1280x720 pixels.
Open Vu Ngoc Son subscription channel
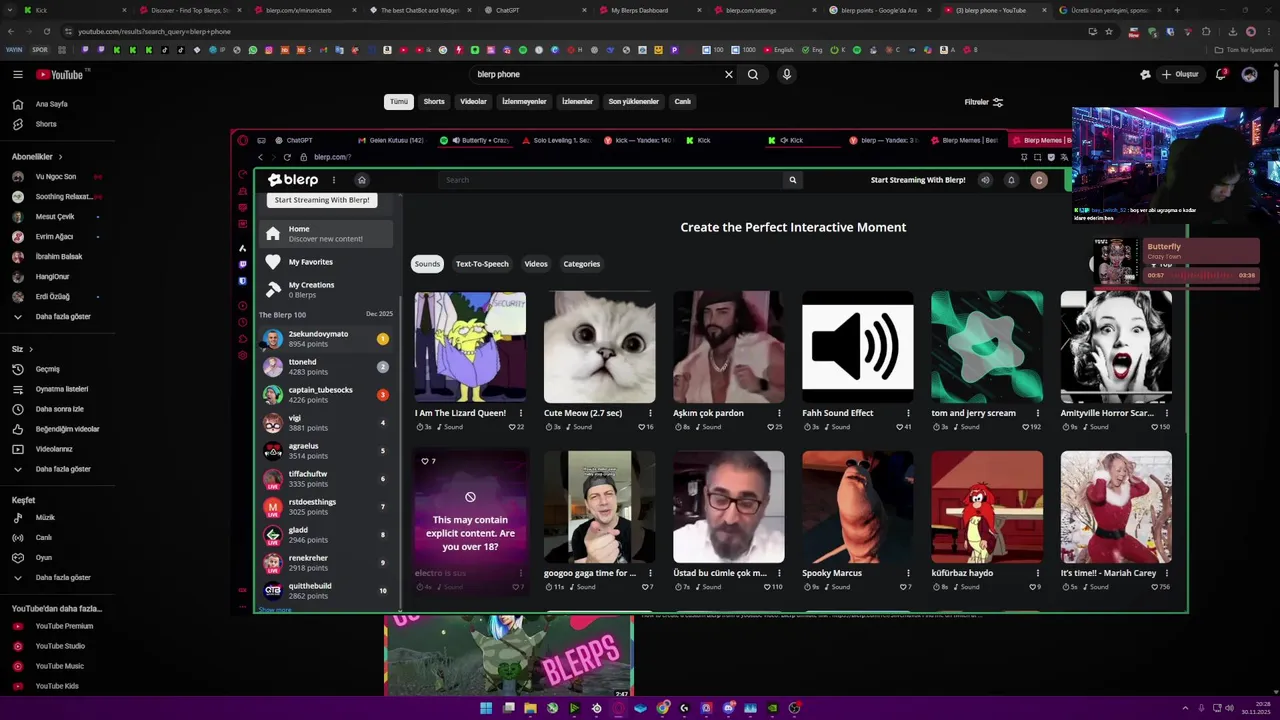tap(55, 177)
